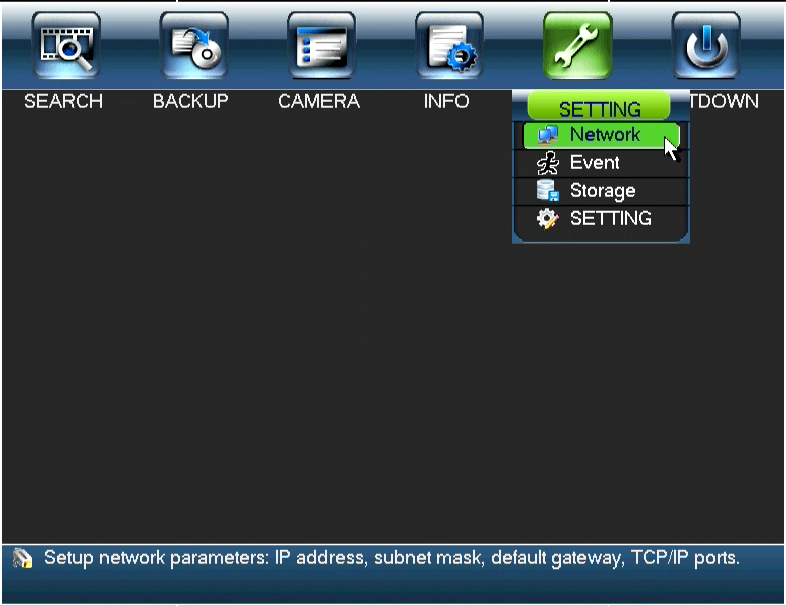Choose SETTING entry at submenu bottom
The width and height of the screenshot is (786, 606).
click(x=602, y=219)
